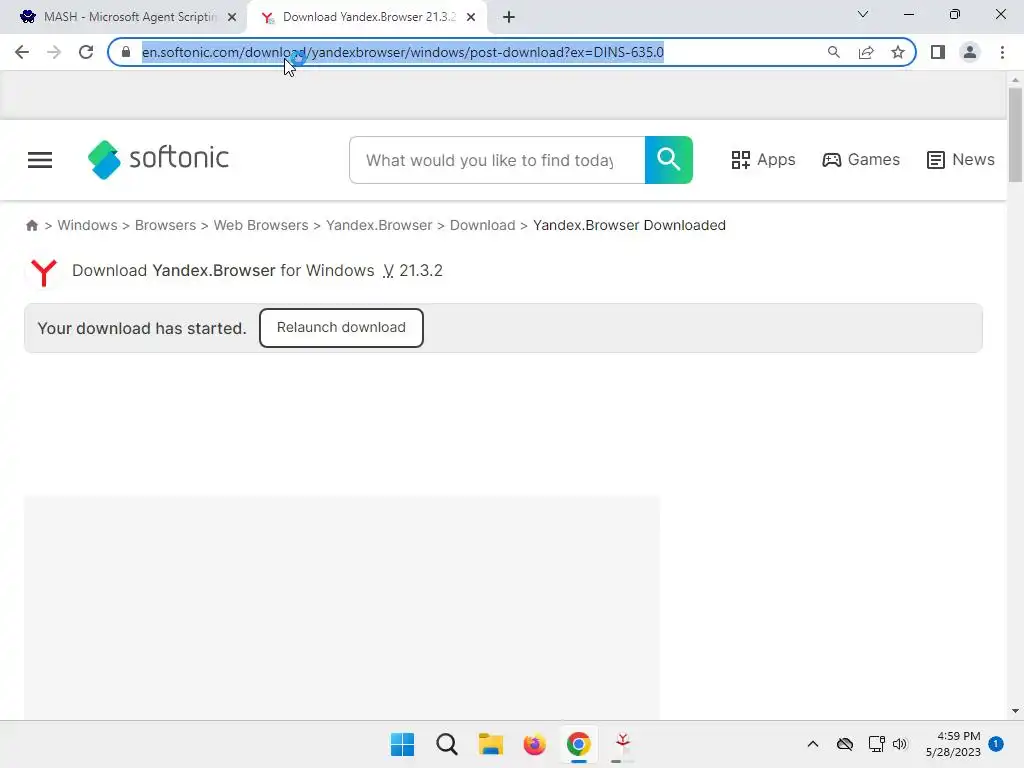Click the red Yandex Y logo

point(44,272)
